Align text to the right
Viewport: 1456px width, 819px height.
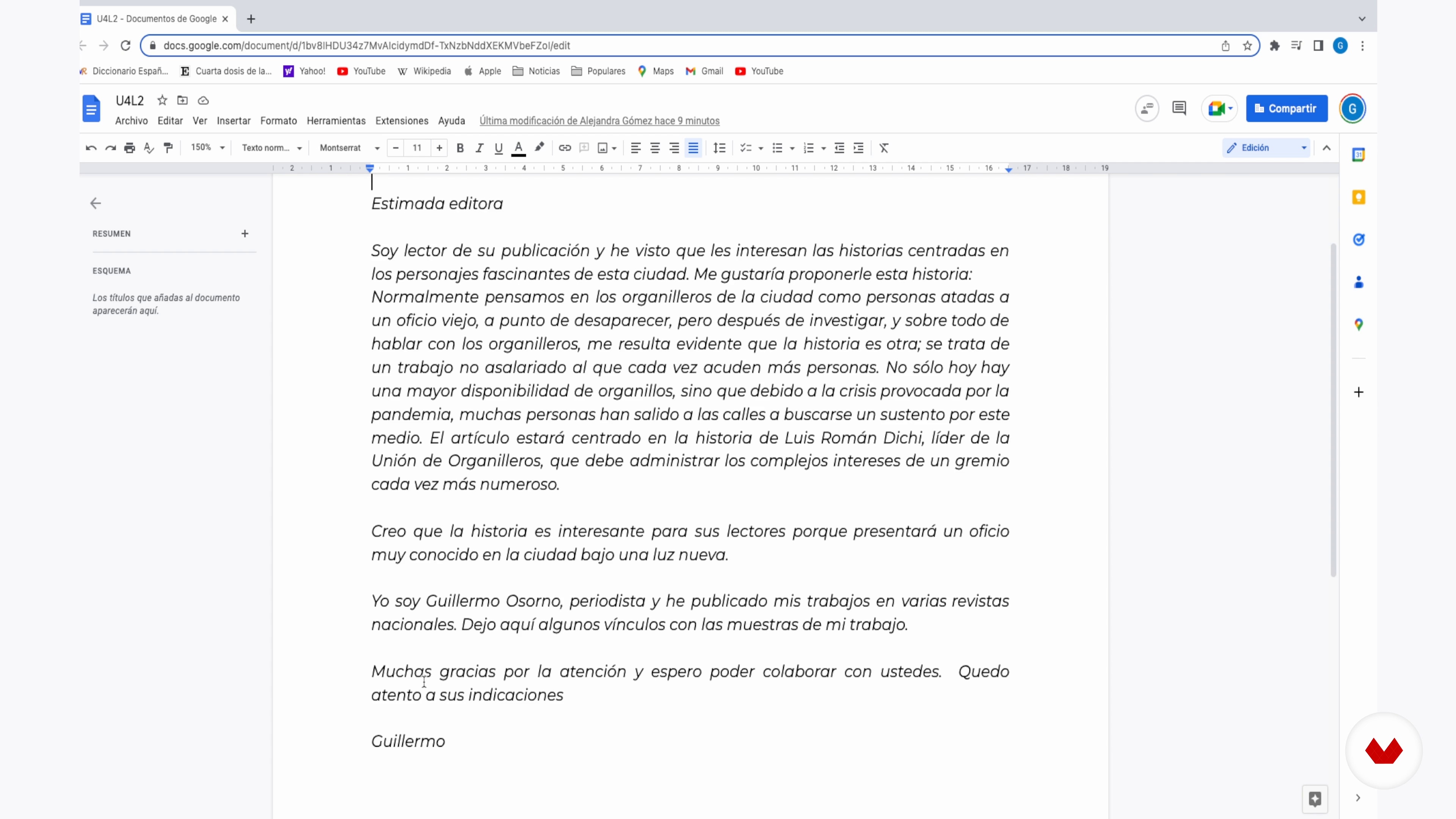(674, 148)
